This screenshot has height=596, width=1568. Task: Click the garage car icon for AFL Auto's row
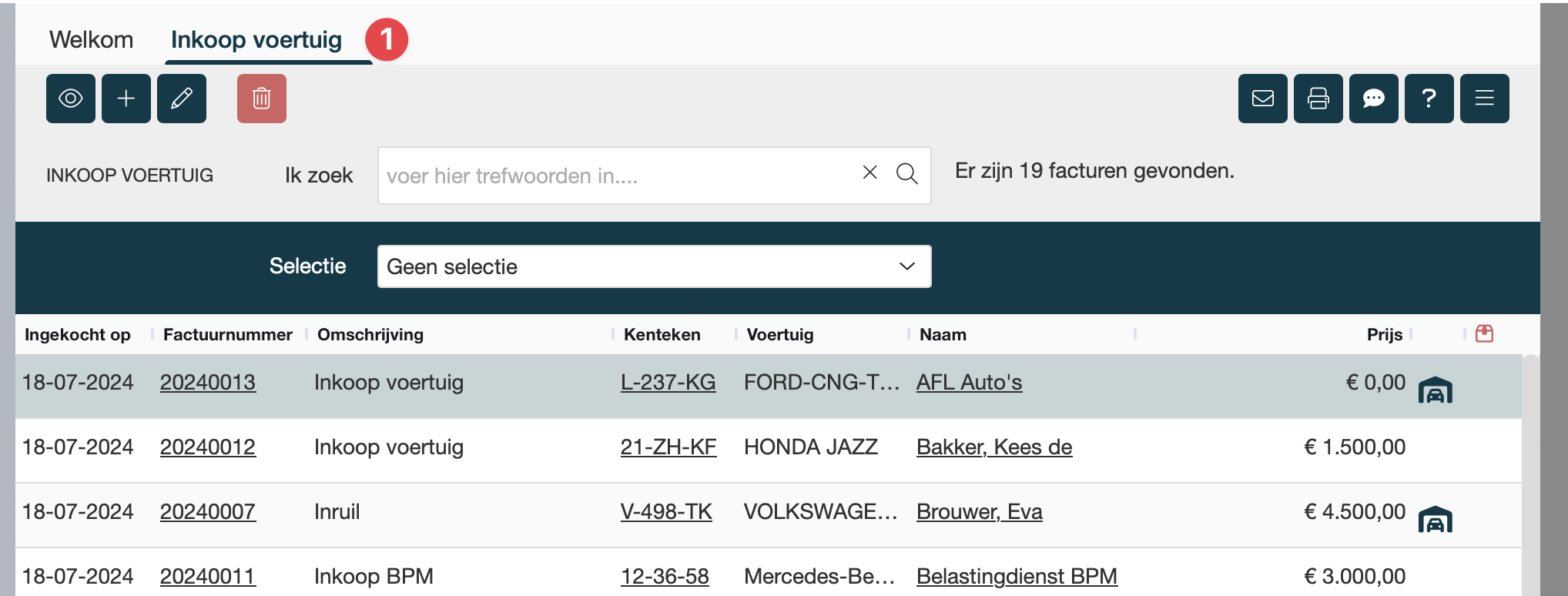click(x=1436, y=390)
